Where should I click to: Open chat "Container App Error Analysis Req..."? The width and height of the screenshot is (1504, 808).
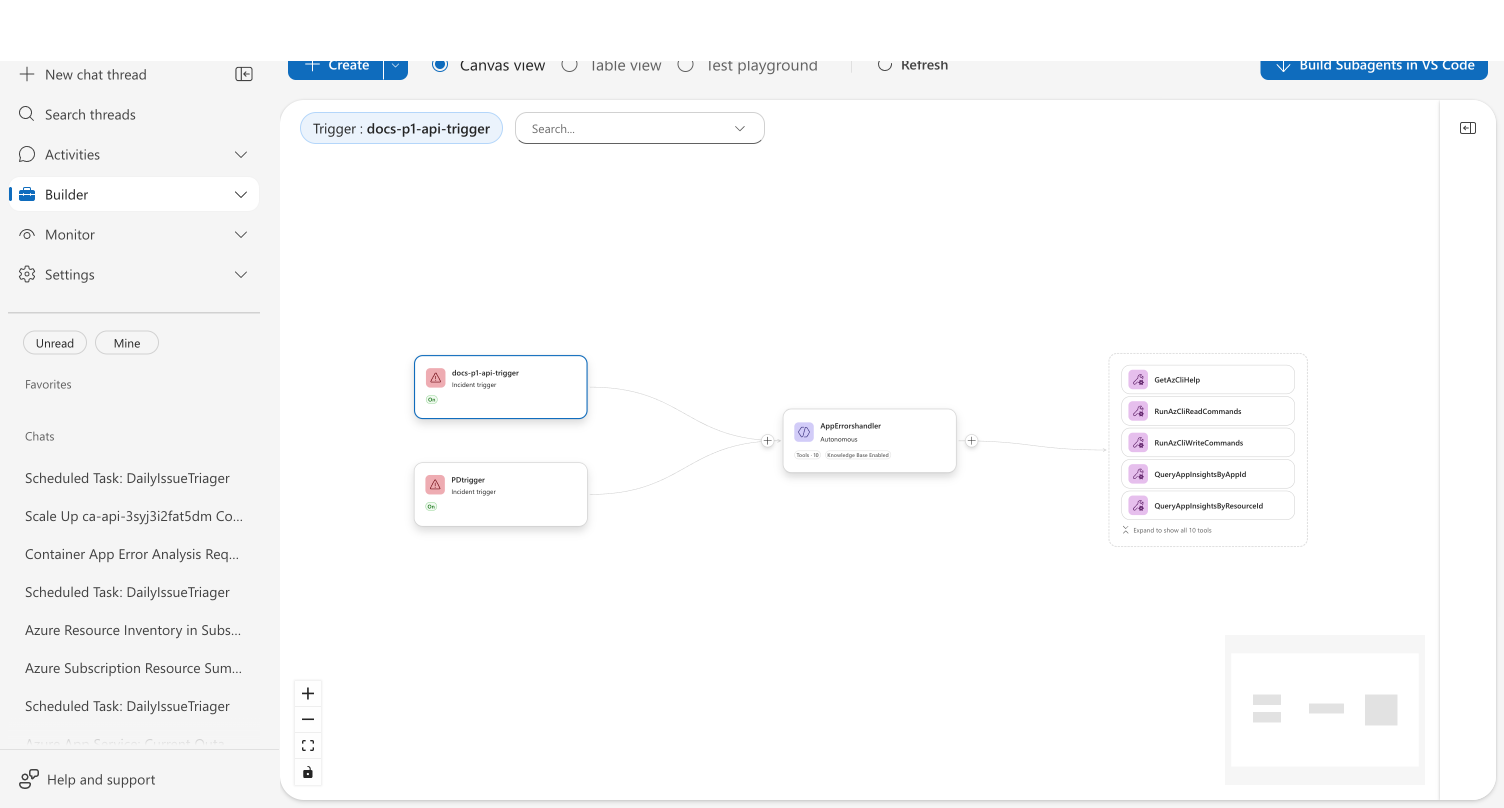click(x=132, y=554)
